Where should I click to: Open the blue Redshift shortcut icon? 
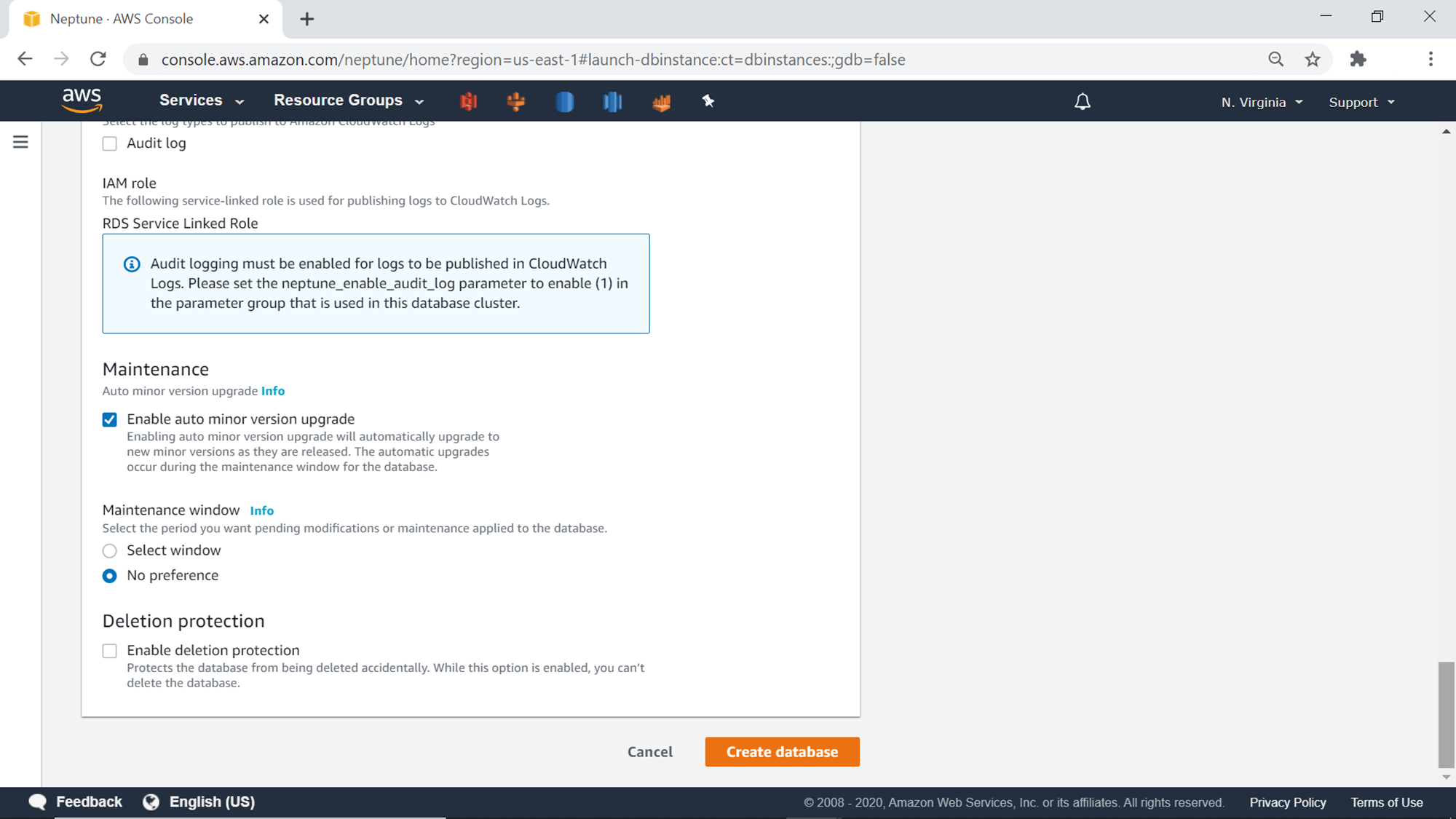612,101
